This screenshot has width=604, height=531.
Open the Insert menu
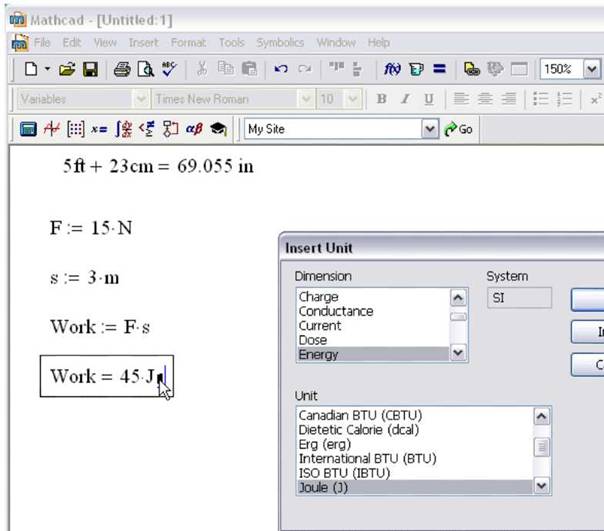(143, 43)
